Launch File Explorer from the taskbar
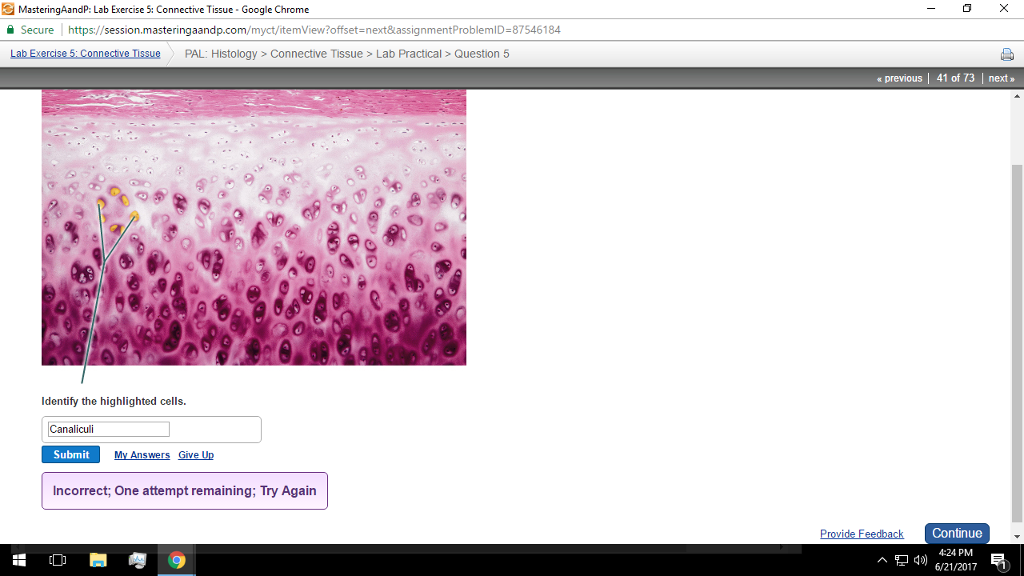Screen dimensions: 1024x576 click(x=97, y=561)
